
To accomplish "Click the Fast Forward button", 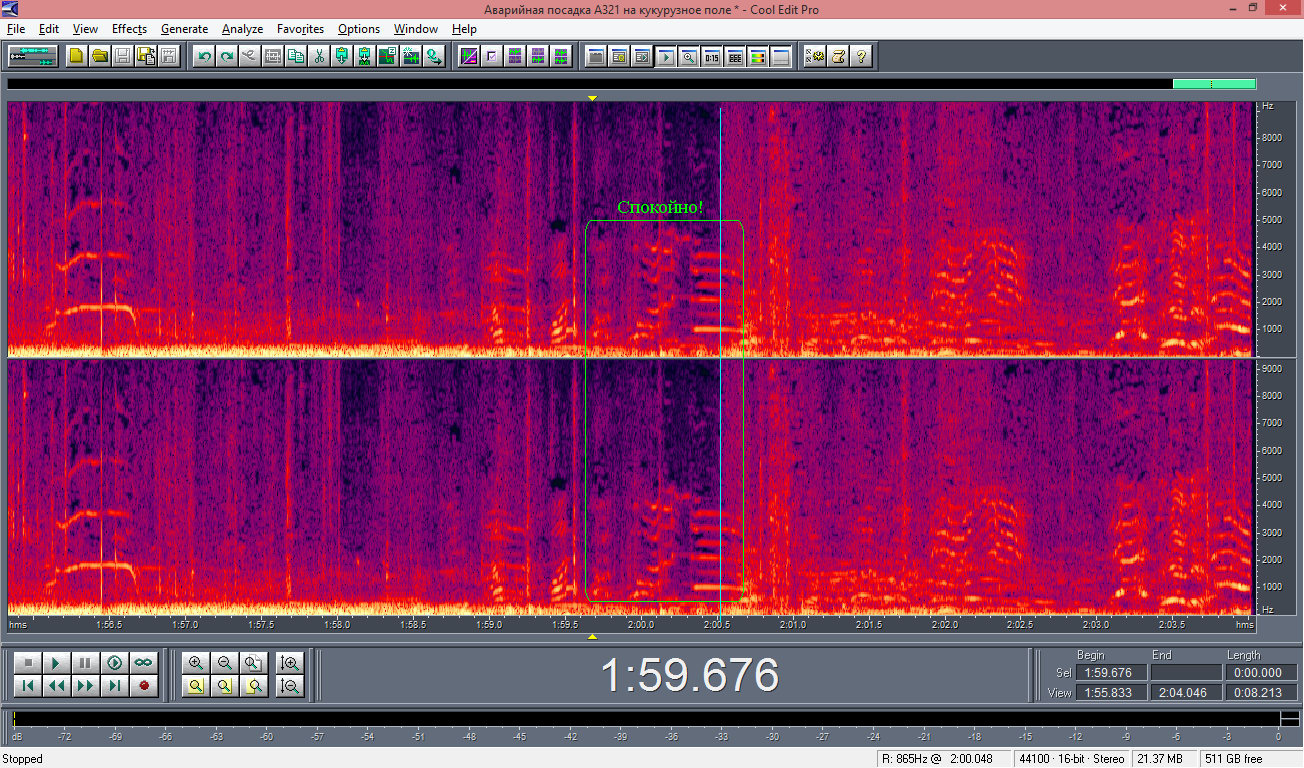I will [86, 685].
